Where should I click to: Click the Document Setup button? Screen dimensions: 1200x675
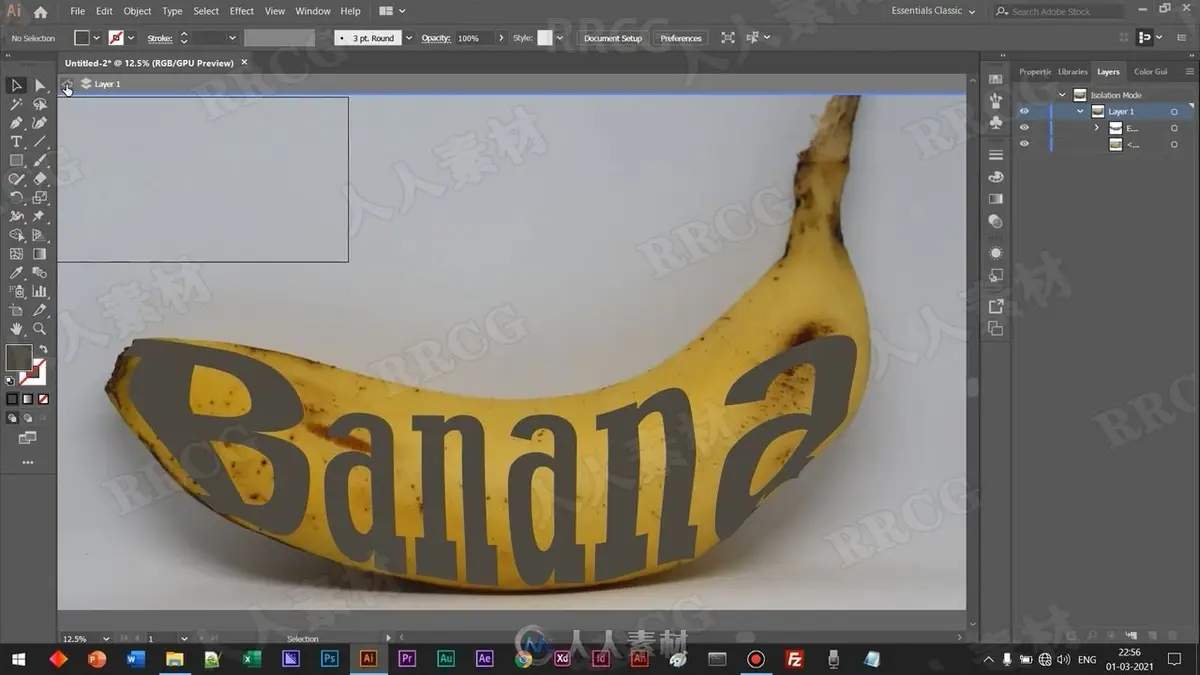(x=613, y=38)
